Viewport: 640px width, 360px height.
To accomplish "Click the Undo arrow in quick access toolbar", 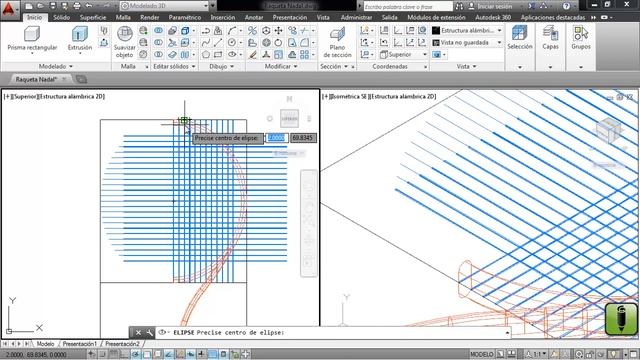I will (x=89, y=6).
